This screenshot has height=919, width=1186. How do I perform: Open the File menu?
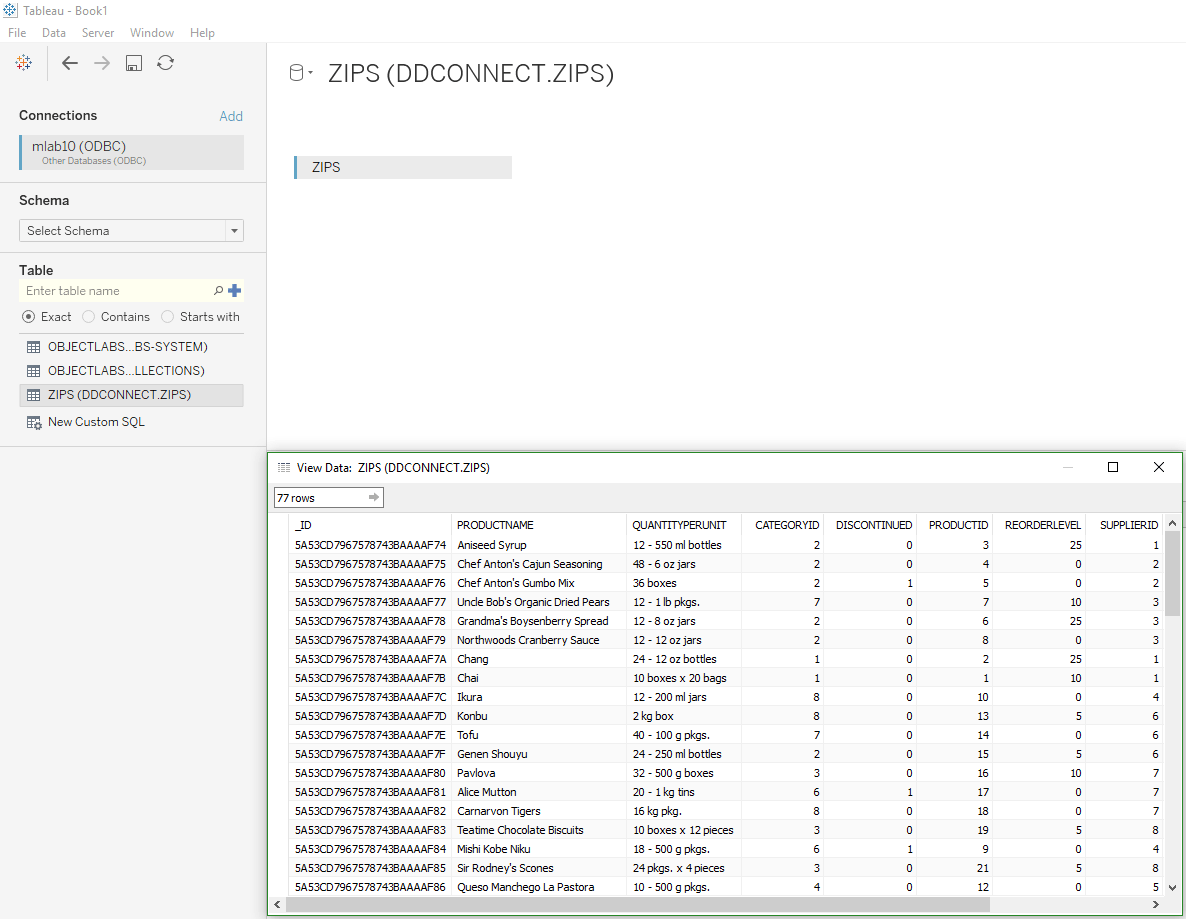pos(17,33)
